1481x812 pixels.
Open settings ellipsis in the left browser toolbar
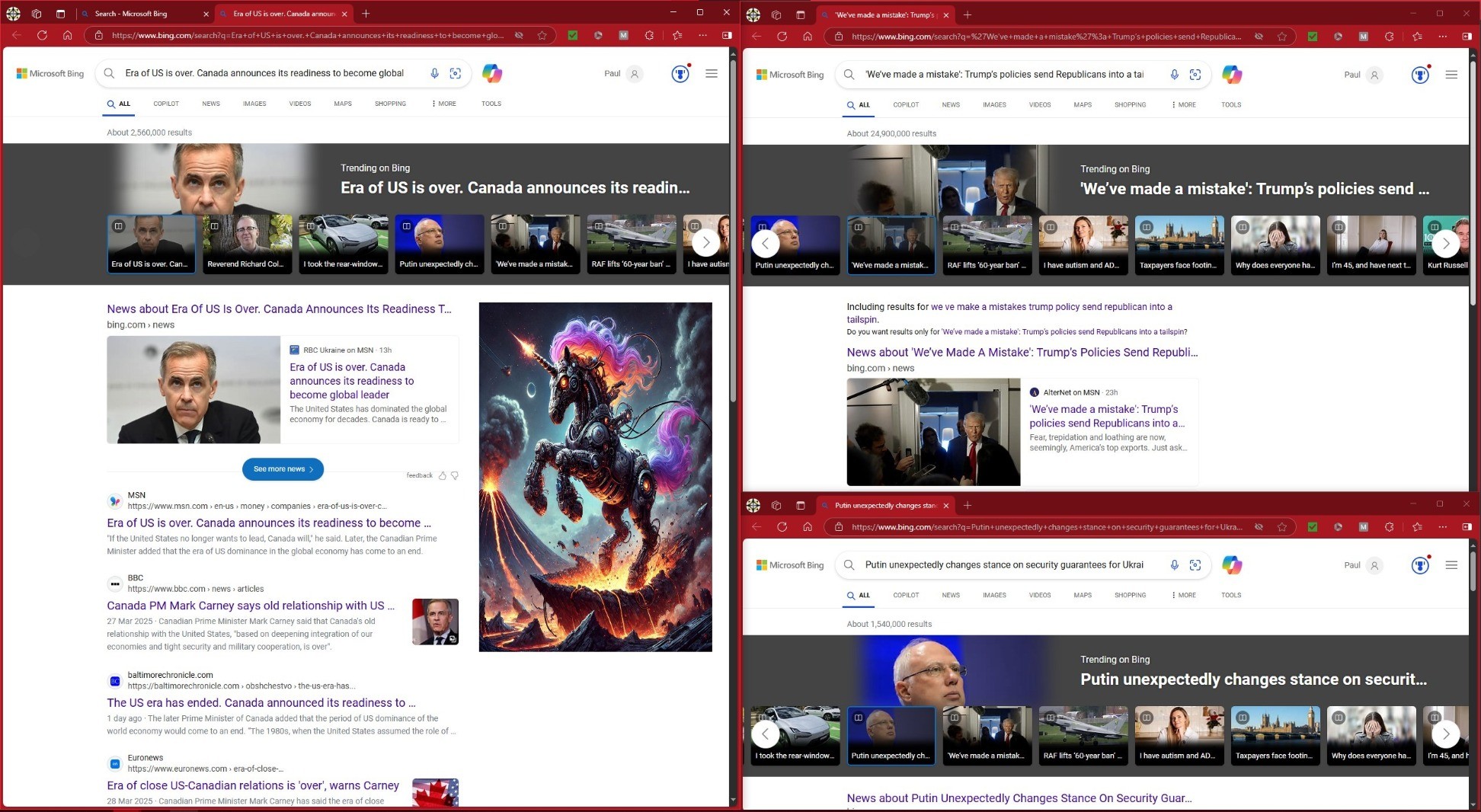click(x=702, y=35)
